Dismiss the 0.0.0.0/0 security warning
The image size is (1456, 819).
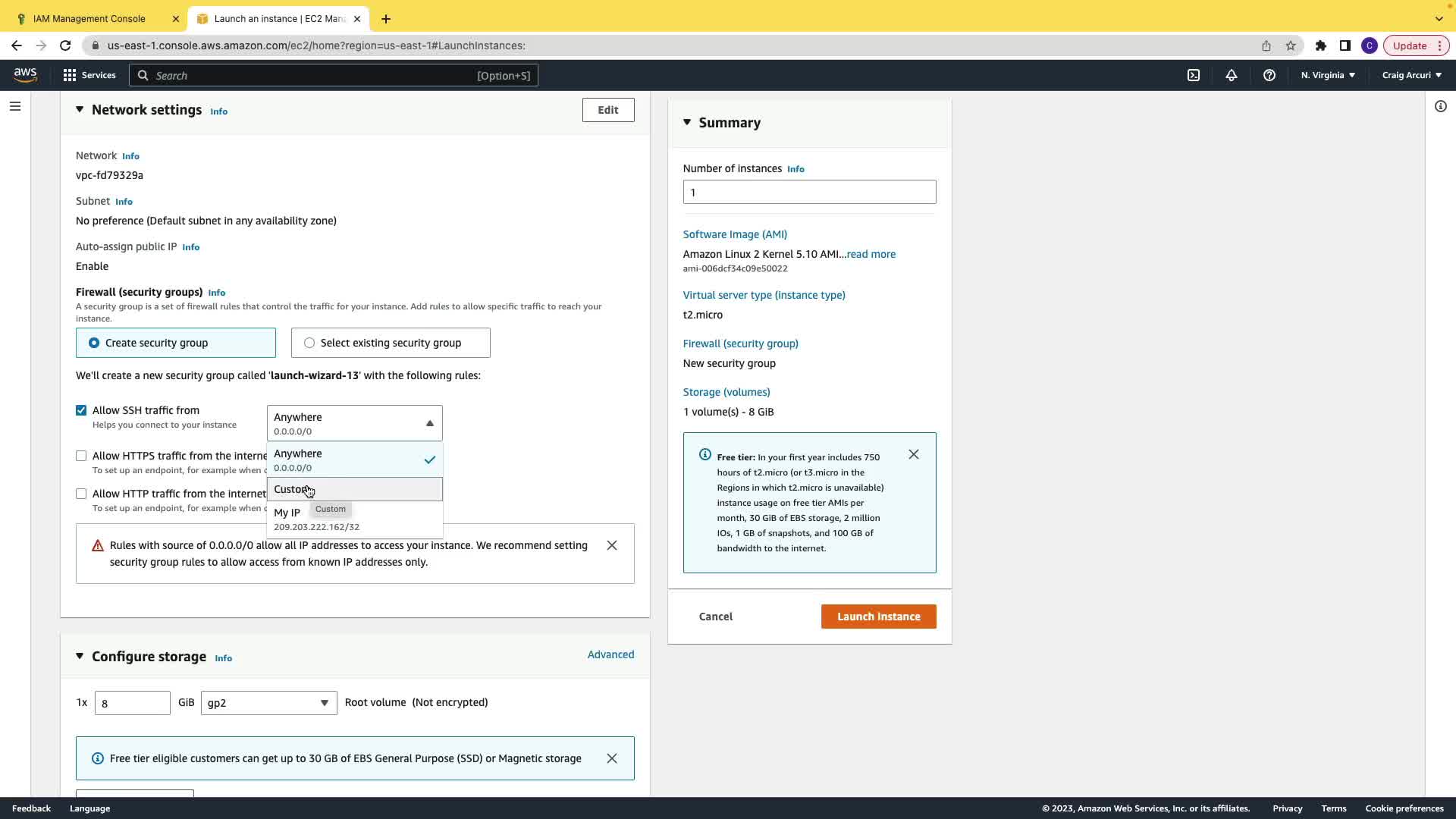(612, 545)
